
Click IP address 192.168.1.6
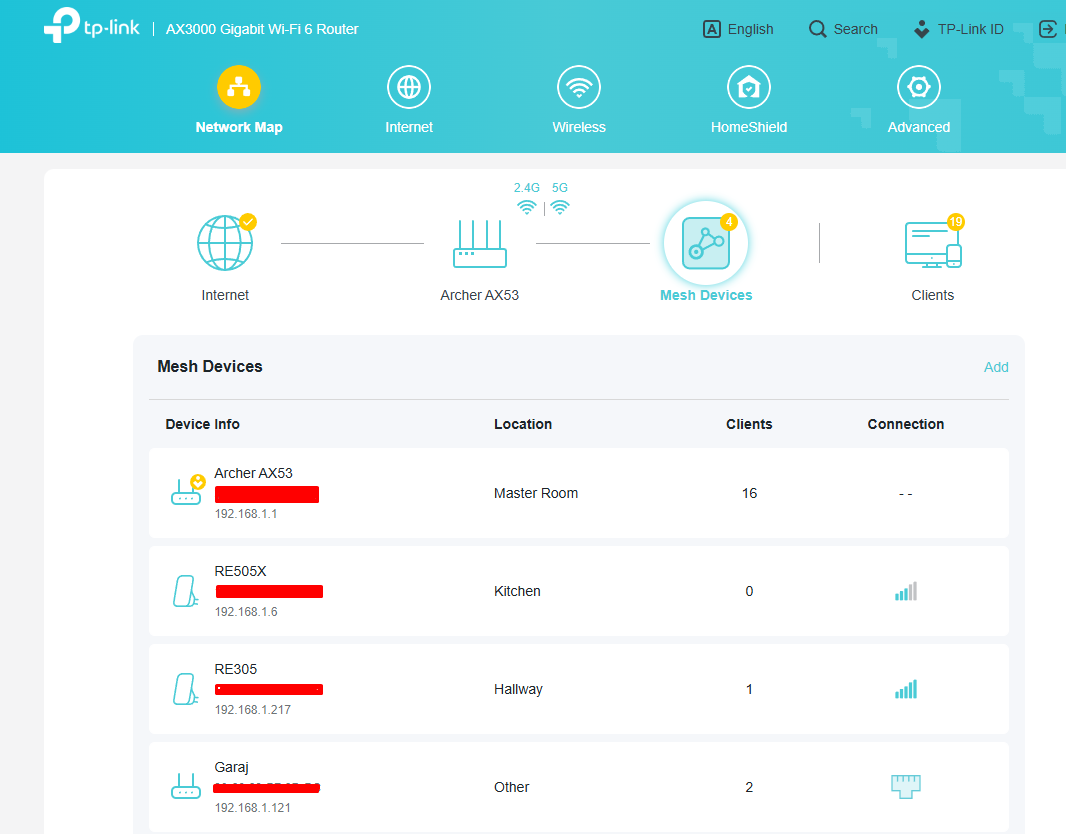click(x=245, y=612)
